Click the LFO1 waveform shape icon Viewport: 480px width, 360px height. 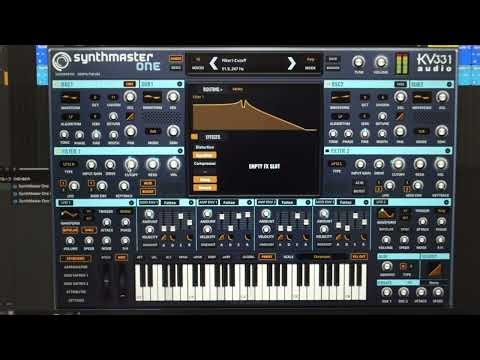tap(70, 214)
